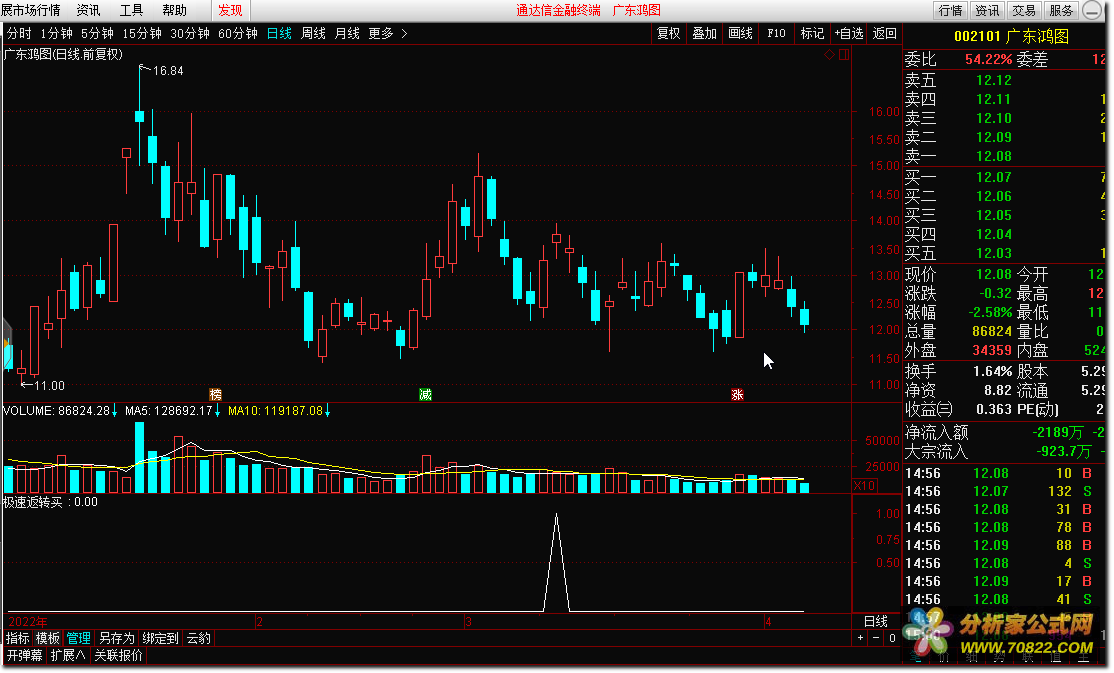This screenshot has width=1114, height=673.
Task: Click the down arrow after the MA5 value
Action: pyautogui.click(x=217, y=411)
